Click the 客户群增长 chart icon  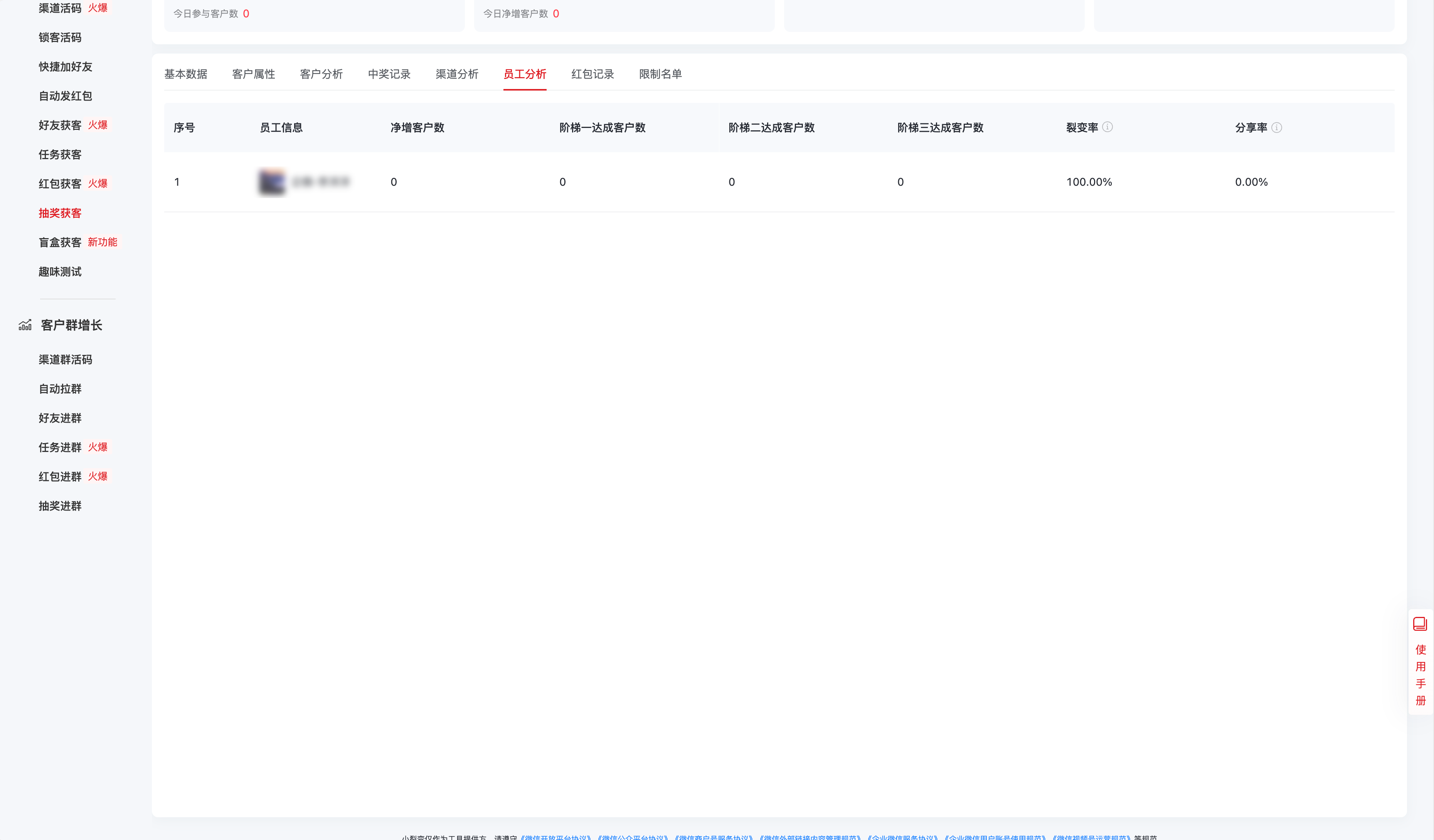tap(24, 325)
